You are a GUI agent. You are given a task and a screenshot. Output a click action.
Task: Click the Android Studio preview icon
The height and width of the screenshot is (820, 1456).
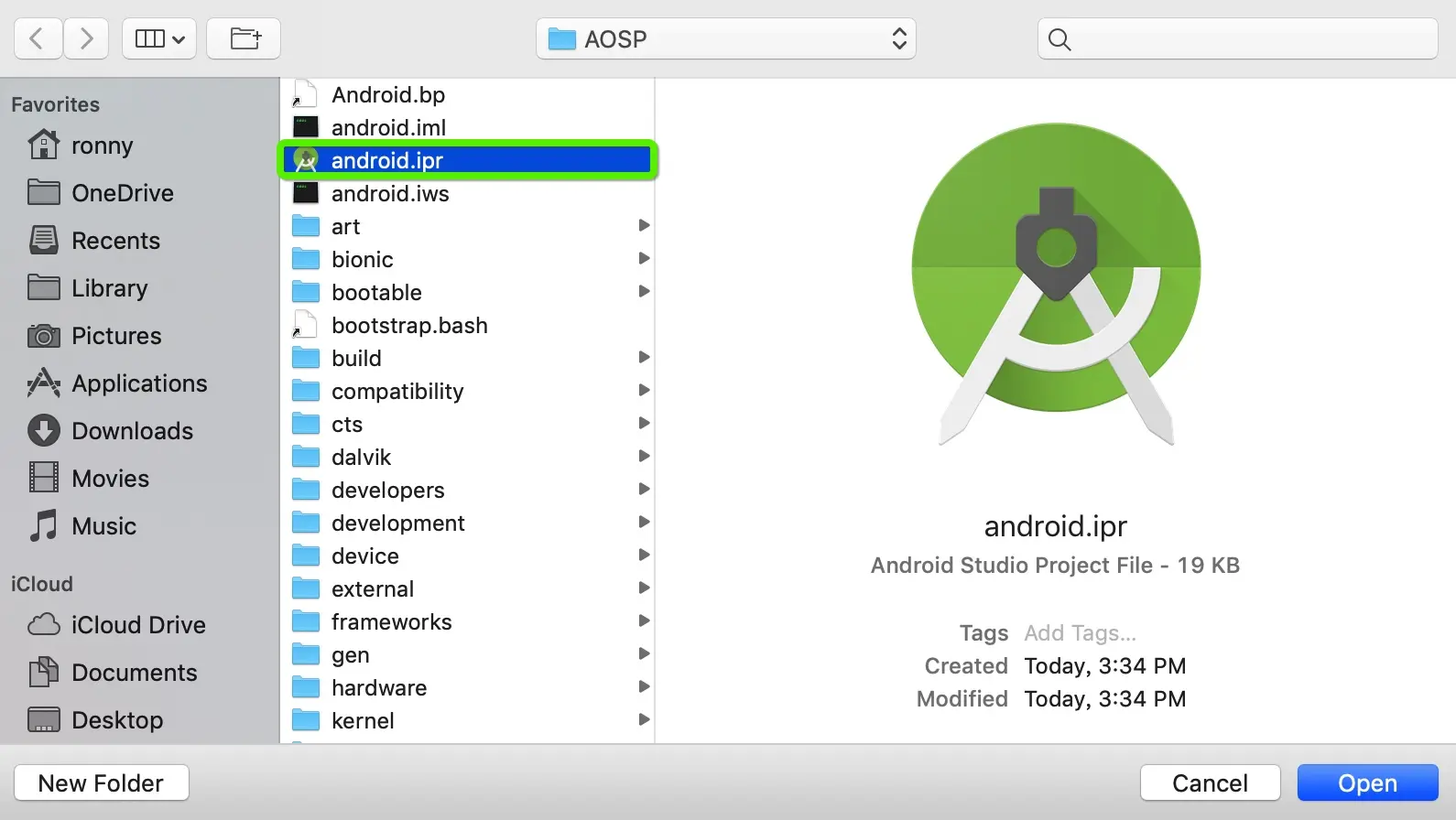(1056, 284)
